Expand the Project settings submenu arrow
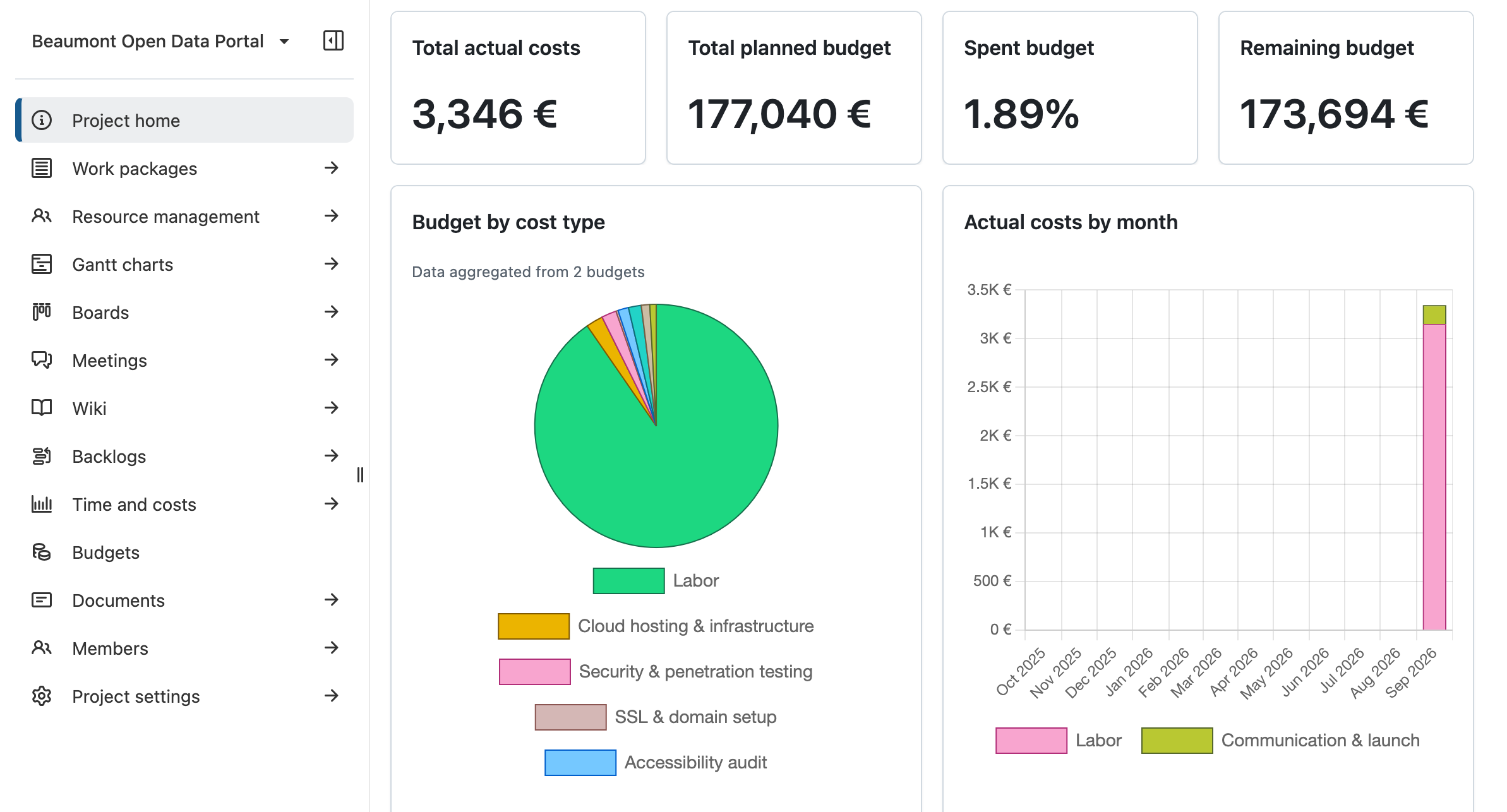 pyautogui.click(x=332, y=696)
